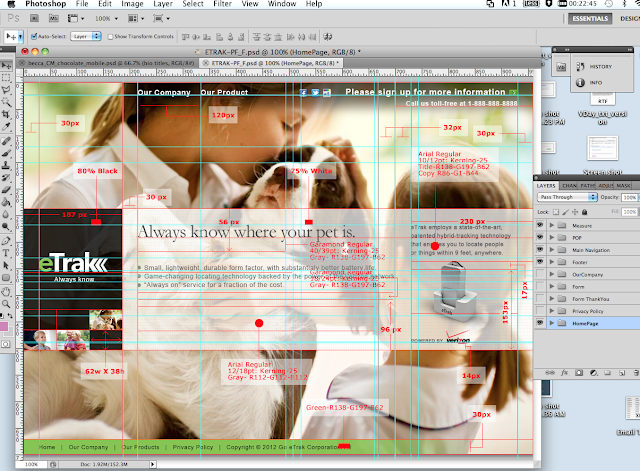Viewport: 640px width, 471px height.
Task: Expand the Privacy Policy layer group
Action: [552, 311]
